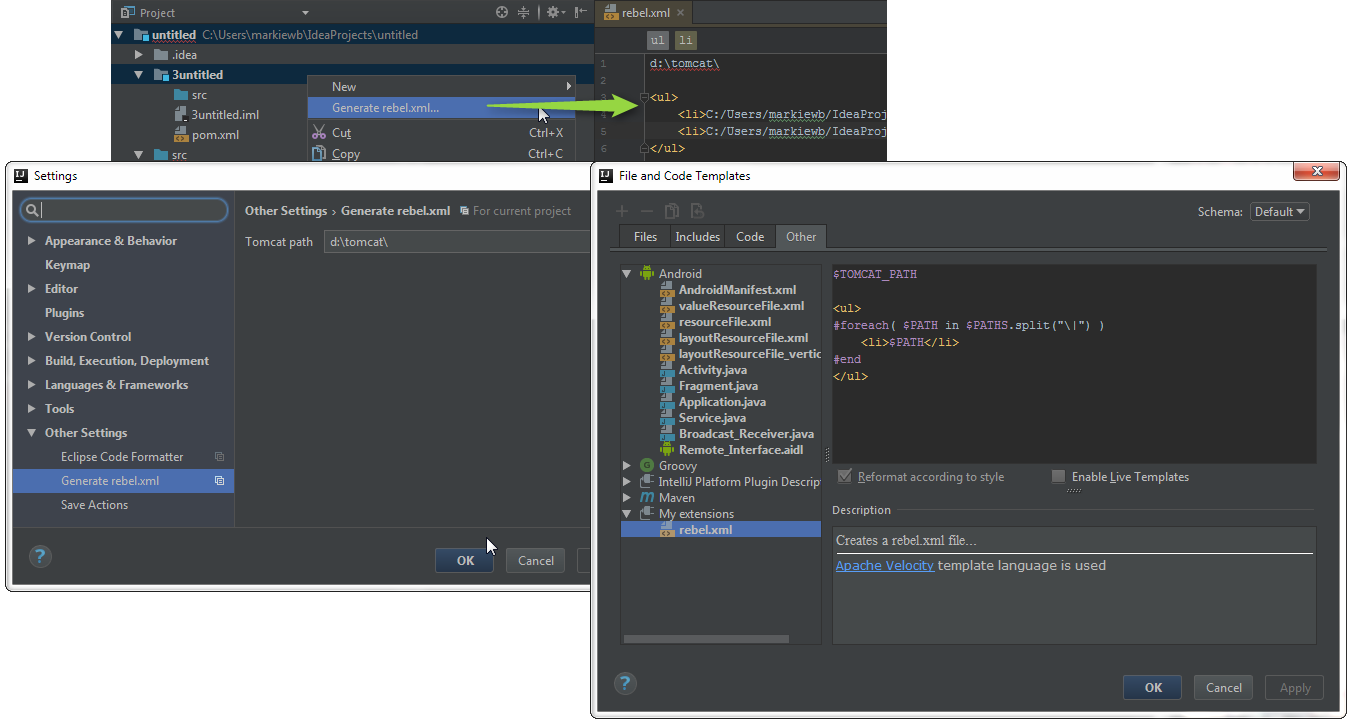Click the per-project icon beside Eclipse Code Formatter
This screenshot has height=724, width=1352.
[219, 457]
